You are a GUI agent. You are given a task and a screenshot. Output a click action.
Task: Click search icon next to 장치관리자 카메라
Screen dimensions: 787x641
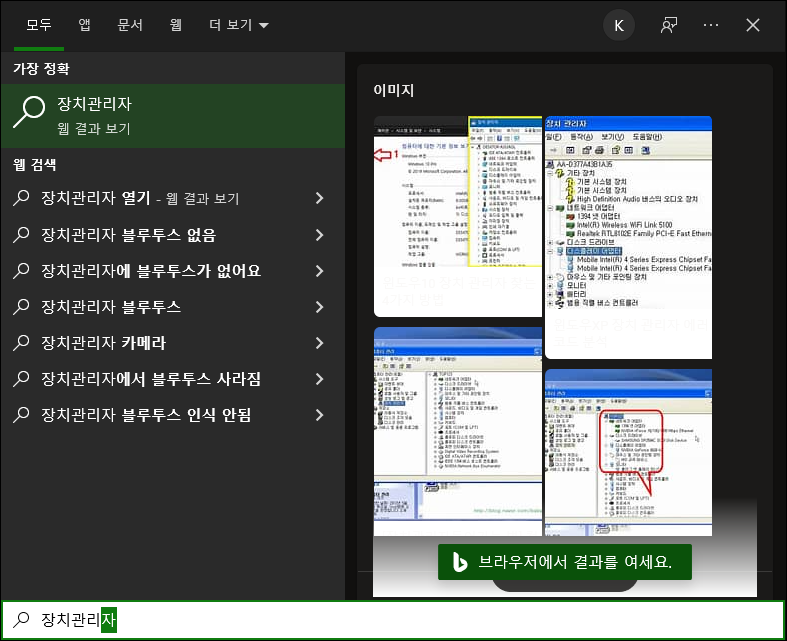click(21, 342)
